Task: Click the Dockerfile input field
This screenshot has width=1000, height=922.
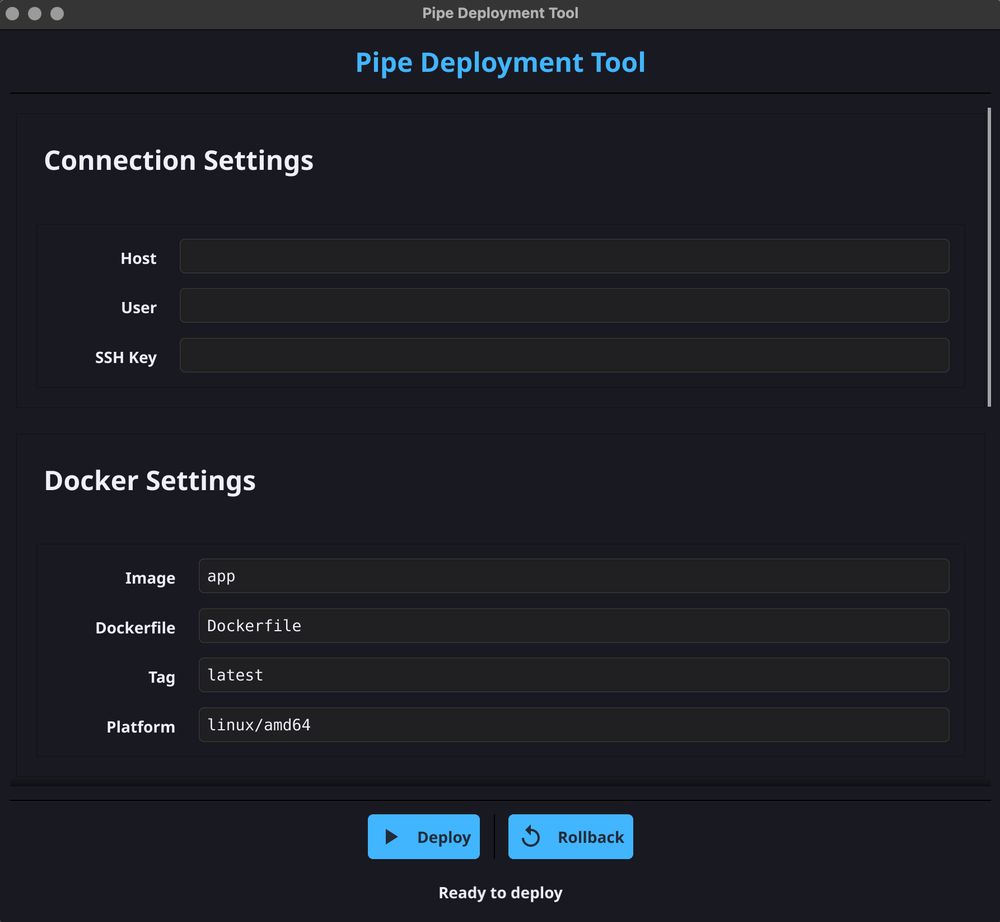Action: pos(574,625)
